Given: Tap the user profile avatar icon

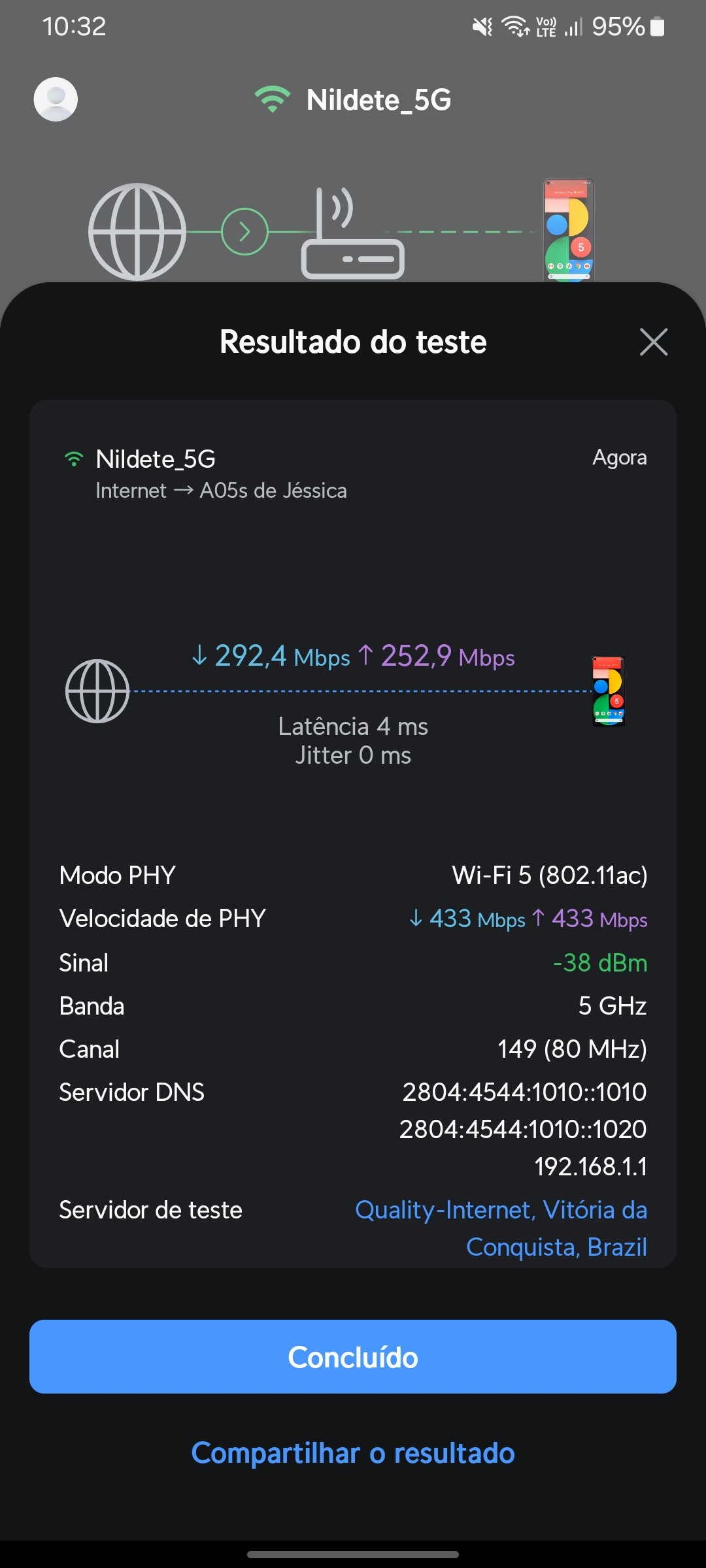Looking at the screenshot, I should pyautogui.click(x=56, y=99).
